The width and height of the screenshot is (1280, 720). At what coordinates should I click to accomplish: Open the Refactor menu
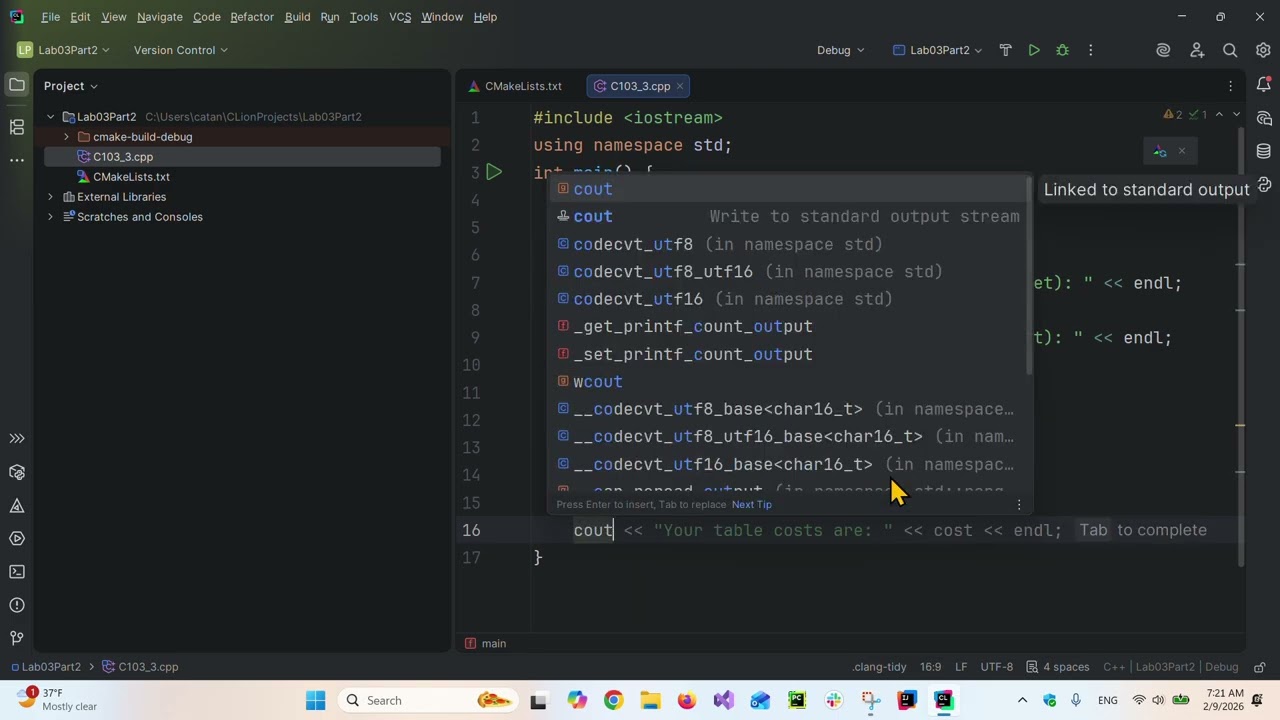tap(250, 17)
